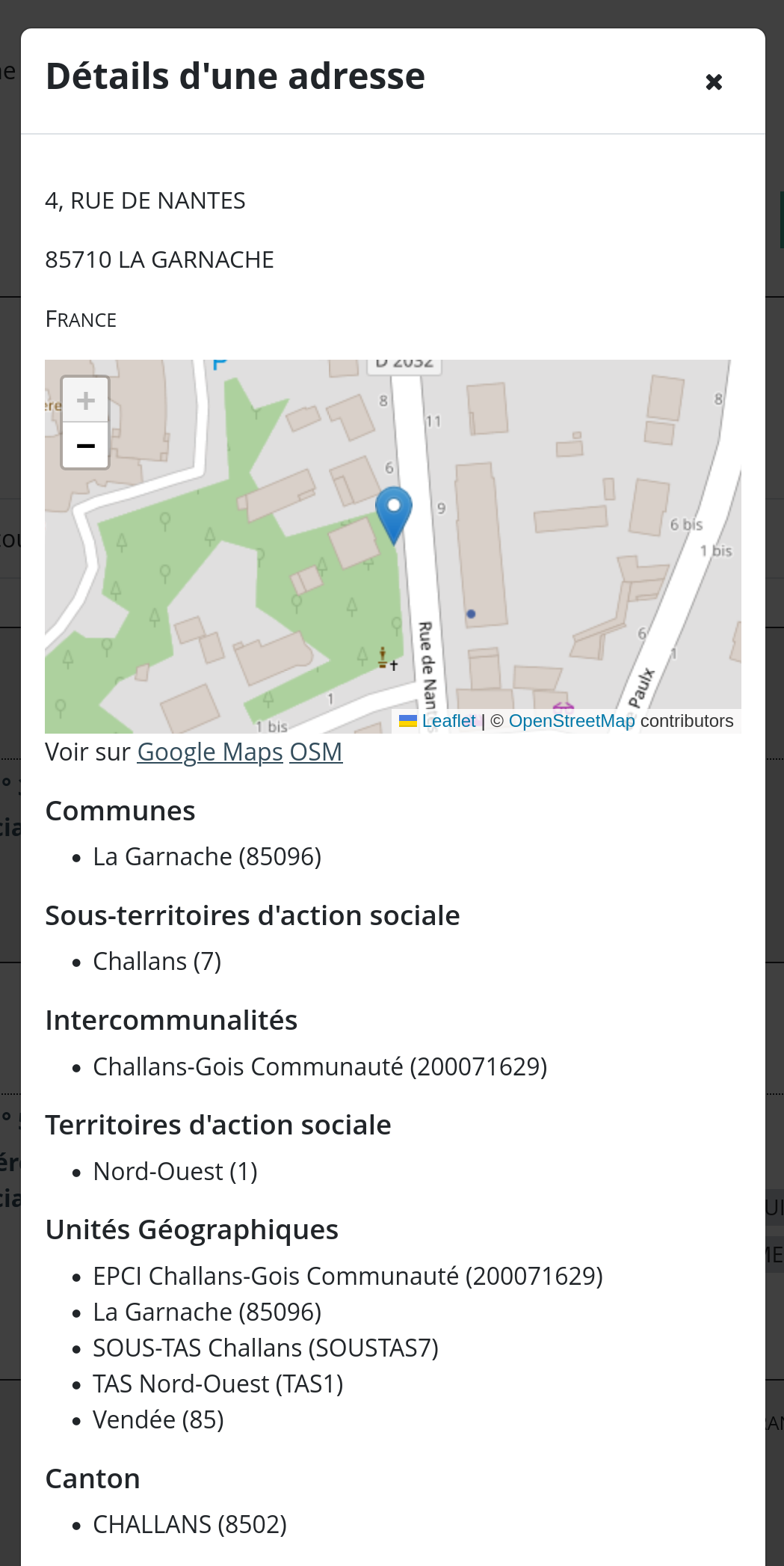This screenshot has width=784, height=1566.
Task: Click the Vendée (85) geographic unit
Action: point(158,1419)
